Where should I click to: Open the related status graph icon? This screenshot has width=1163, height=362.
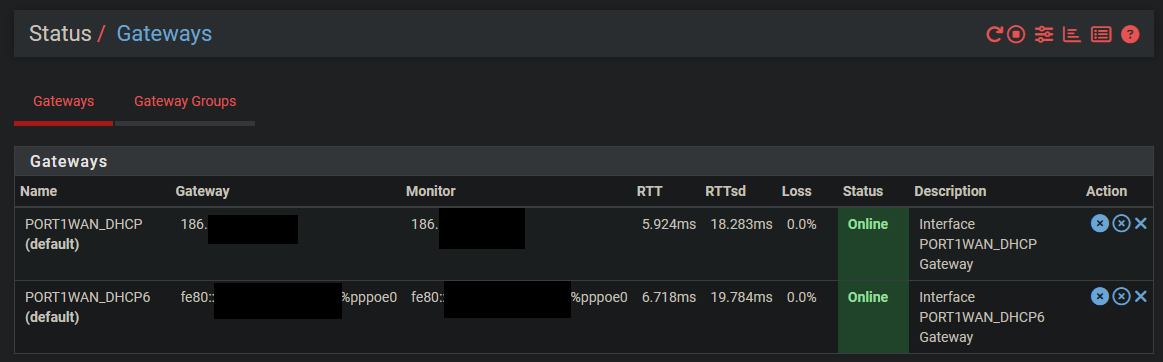tap(1072, 33)
